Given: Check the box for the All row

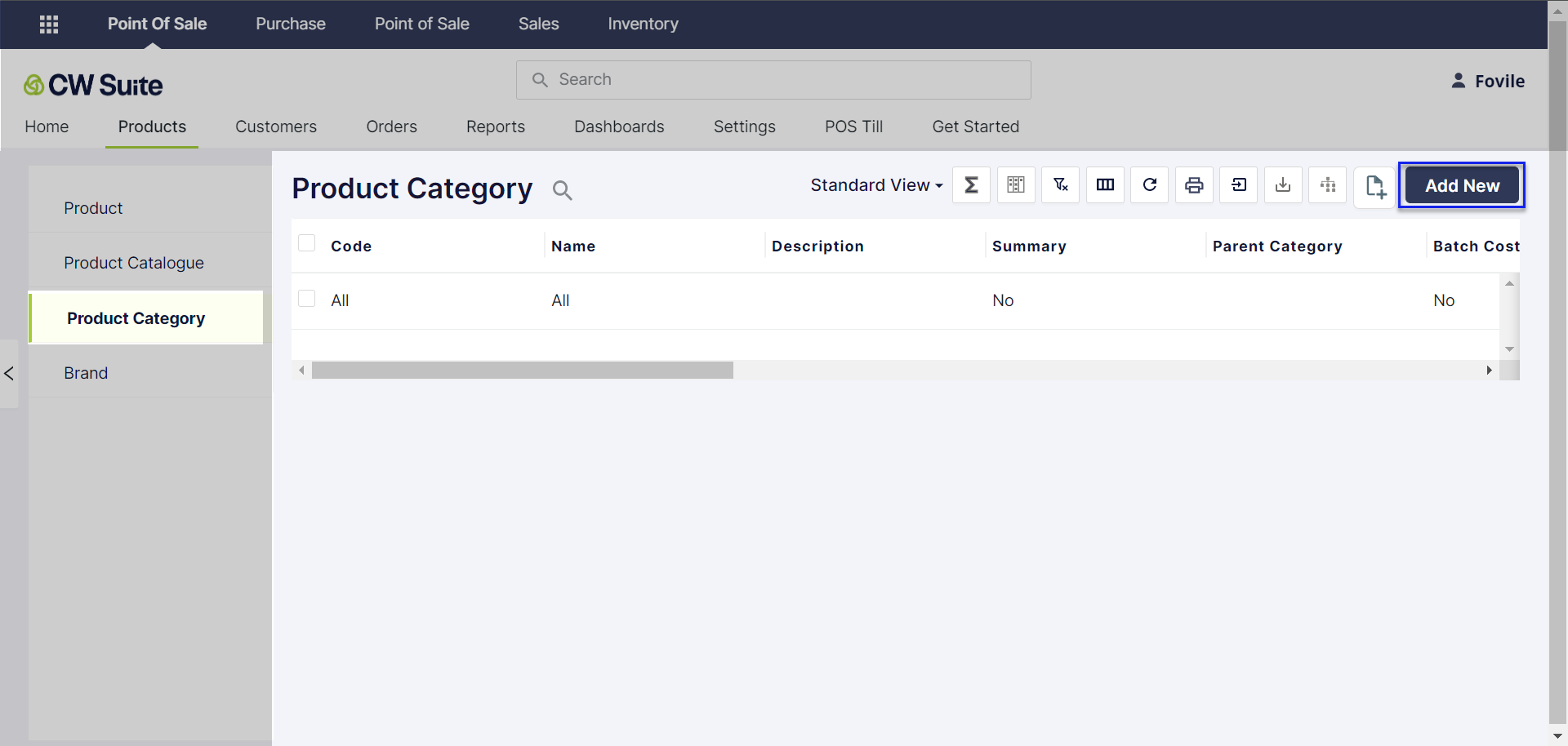Looking at the screenshot, I should [307, 299].
